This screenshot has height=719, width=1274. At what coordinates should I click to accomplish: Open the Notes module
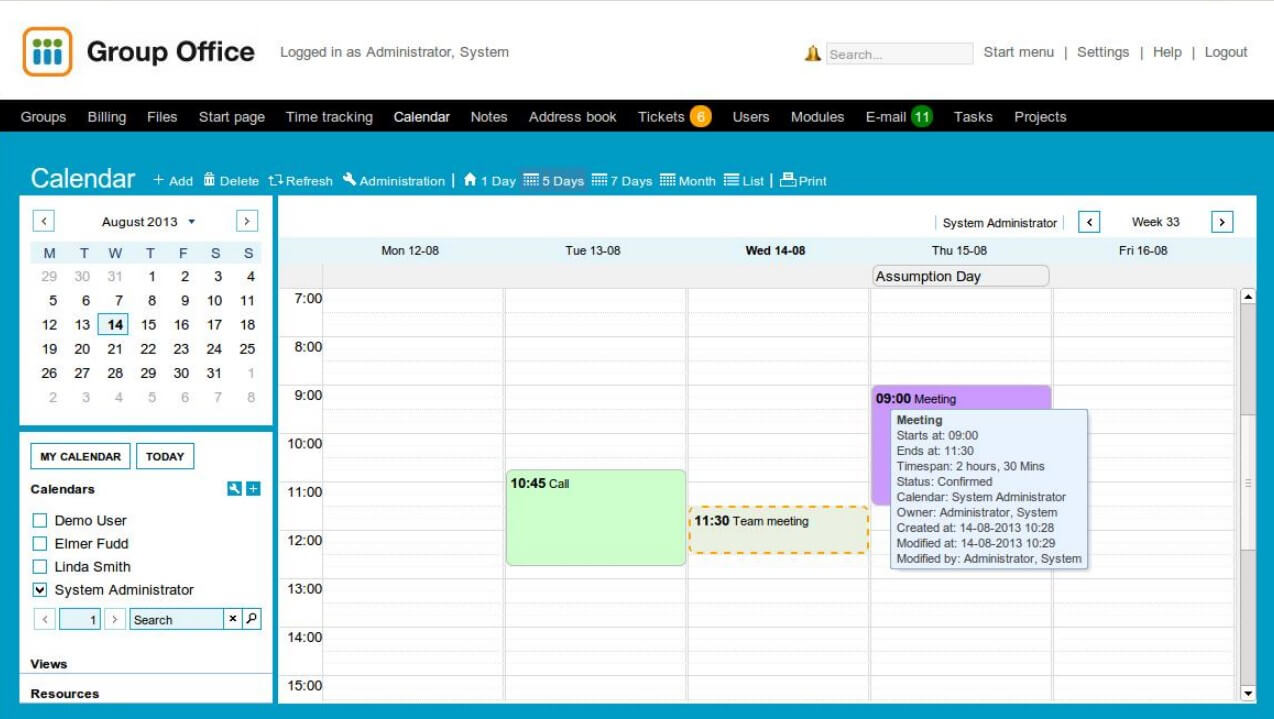pyautogui.click(x=489, y=117)
